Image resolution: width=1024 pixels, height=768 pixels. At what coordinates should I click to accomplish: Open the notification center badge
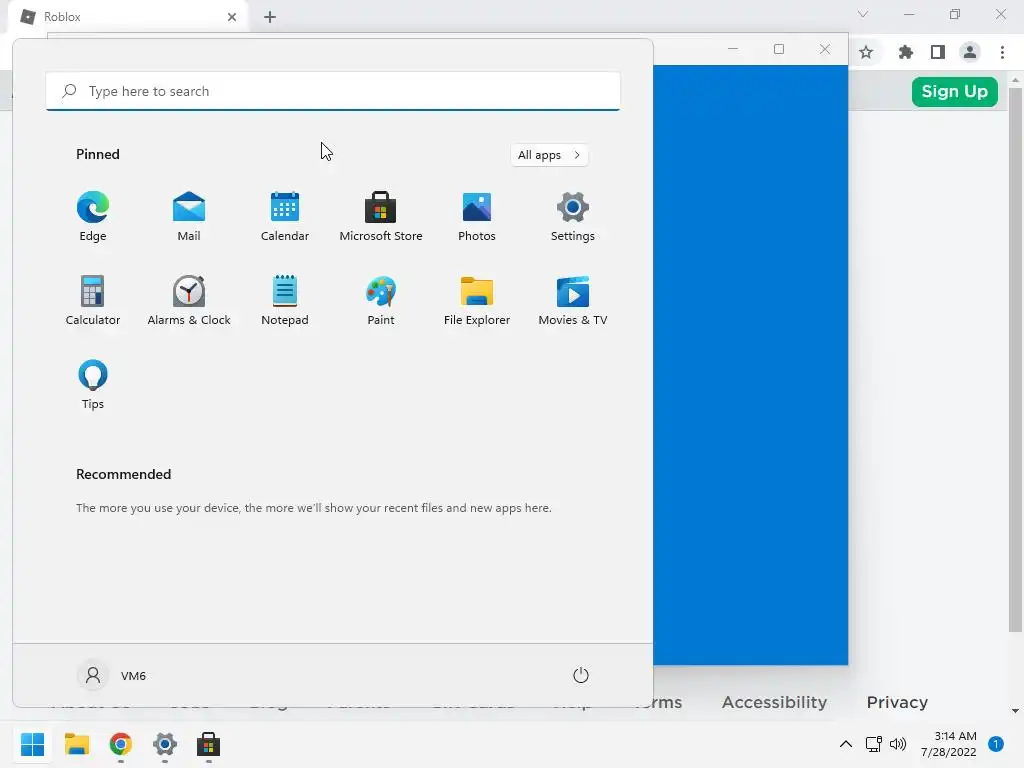[x=996, y=744]
